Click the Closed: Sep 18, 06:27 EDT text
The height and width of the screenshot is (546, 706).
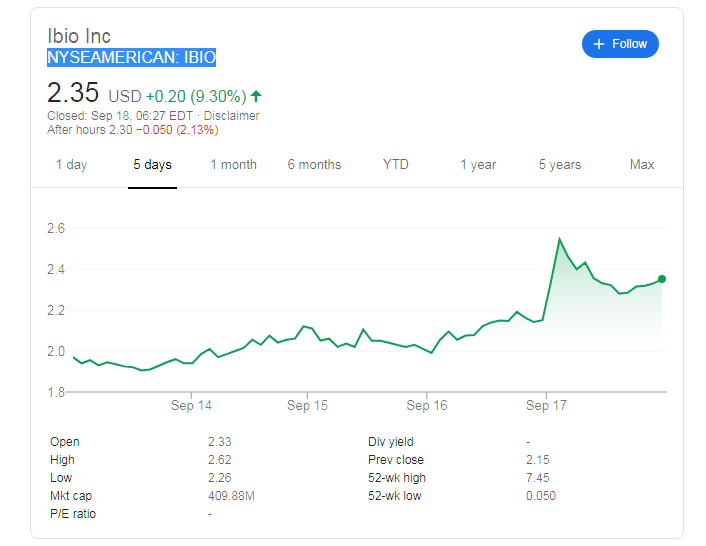tap(120, 116)
